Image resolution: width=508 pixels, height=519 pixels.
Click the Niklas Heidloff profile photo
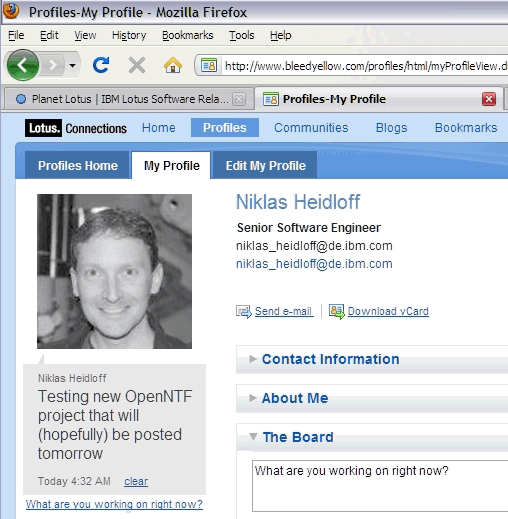[x=114, y=271]
